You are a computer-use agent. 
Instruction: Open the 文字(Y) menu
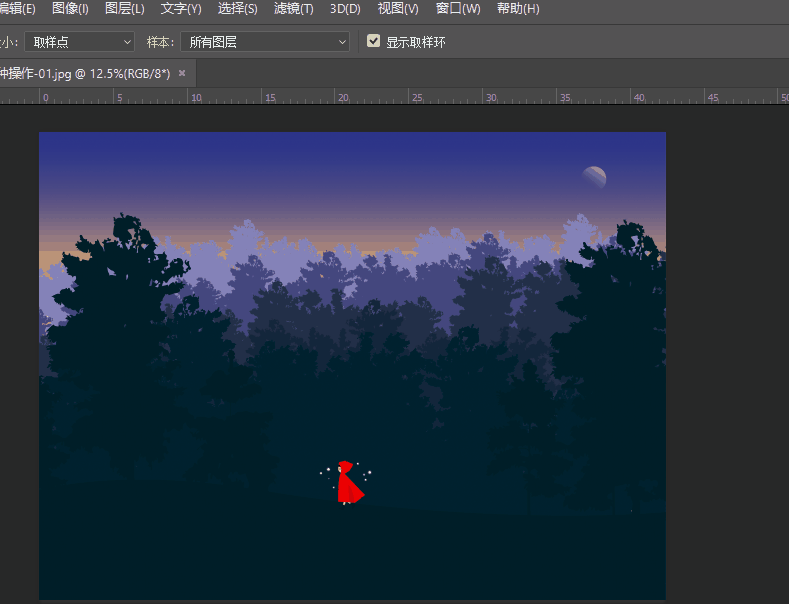pos(181,9)
